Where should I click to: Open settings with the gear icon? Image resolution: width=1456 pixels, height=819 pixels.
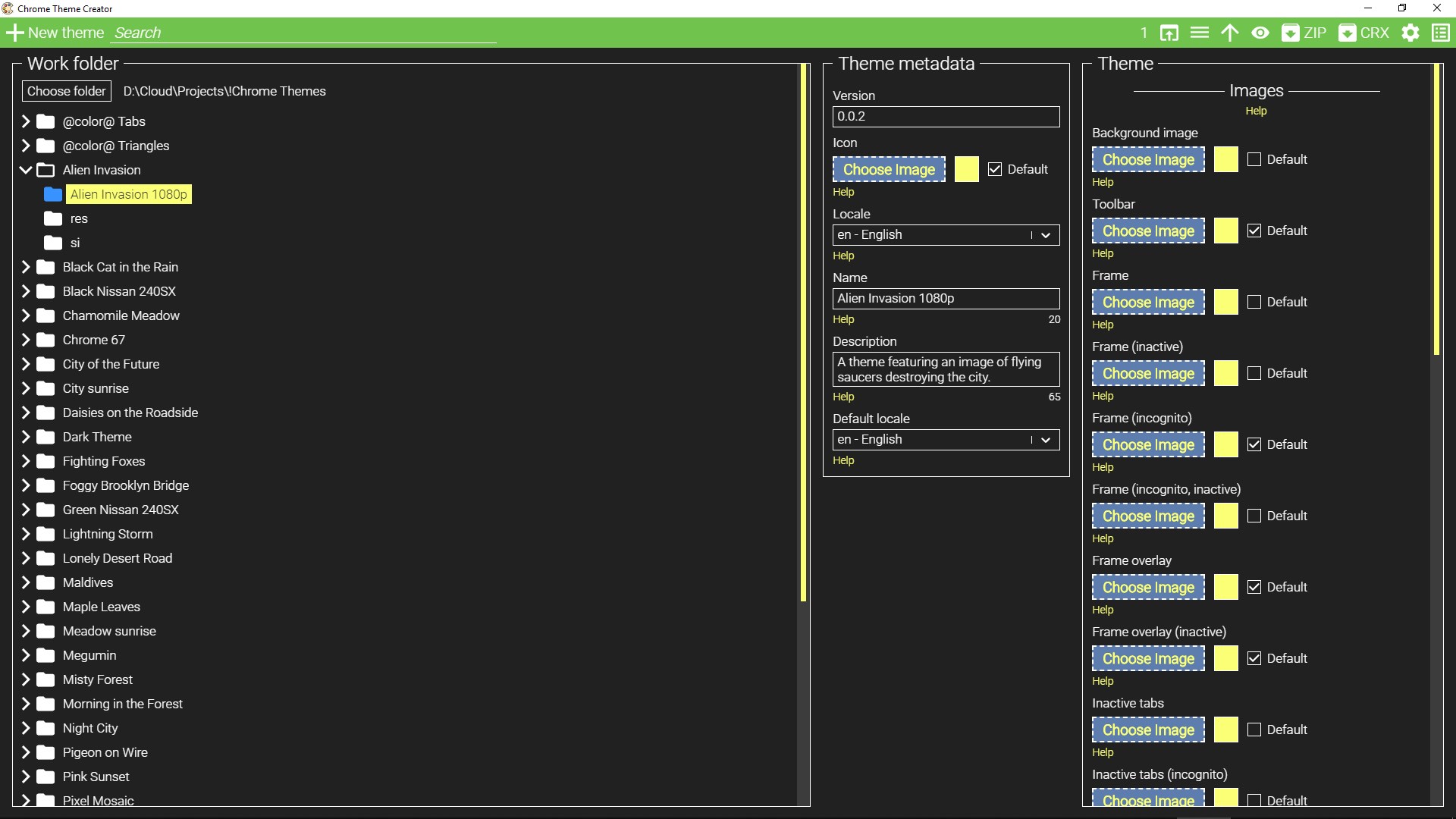[1410, 33]
